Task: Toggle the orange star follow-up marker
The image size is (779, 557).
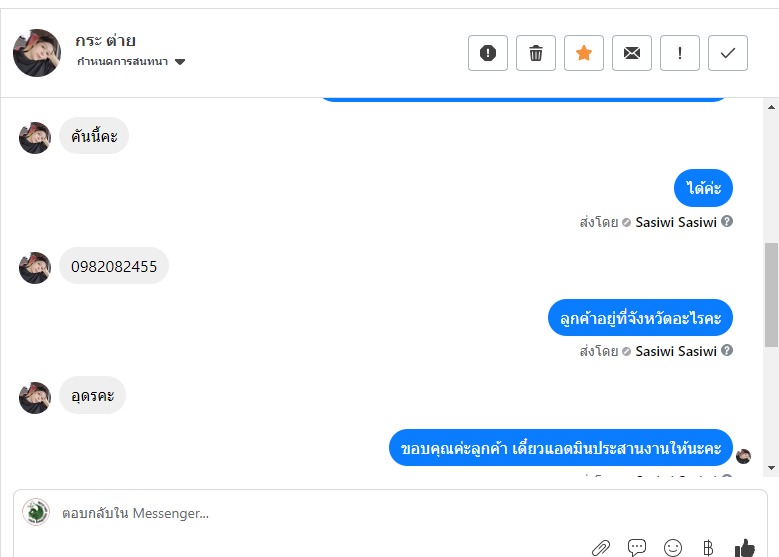Action: point(584,53)
